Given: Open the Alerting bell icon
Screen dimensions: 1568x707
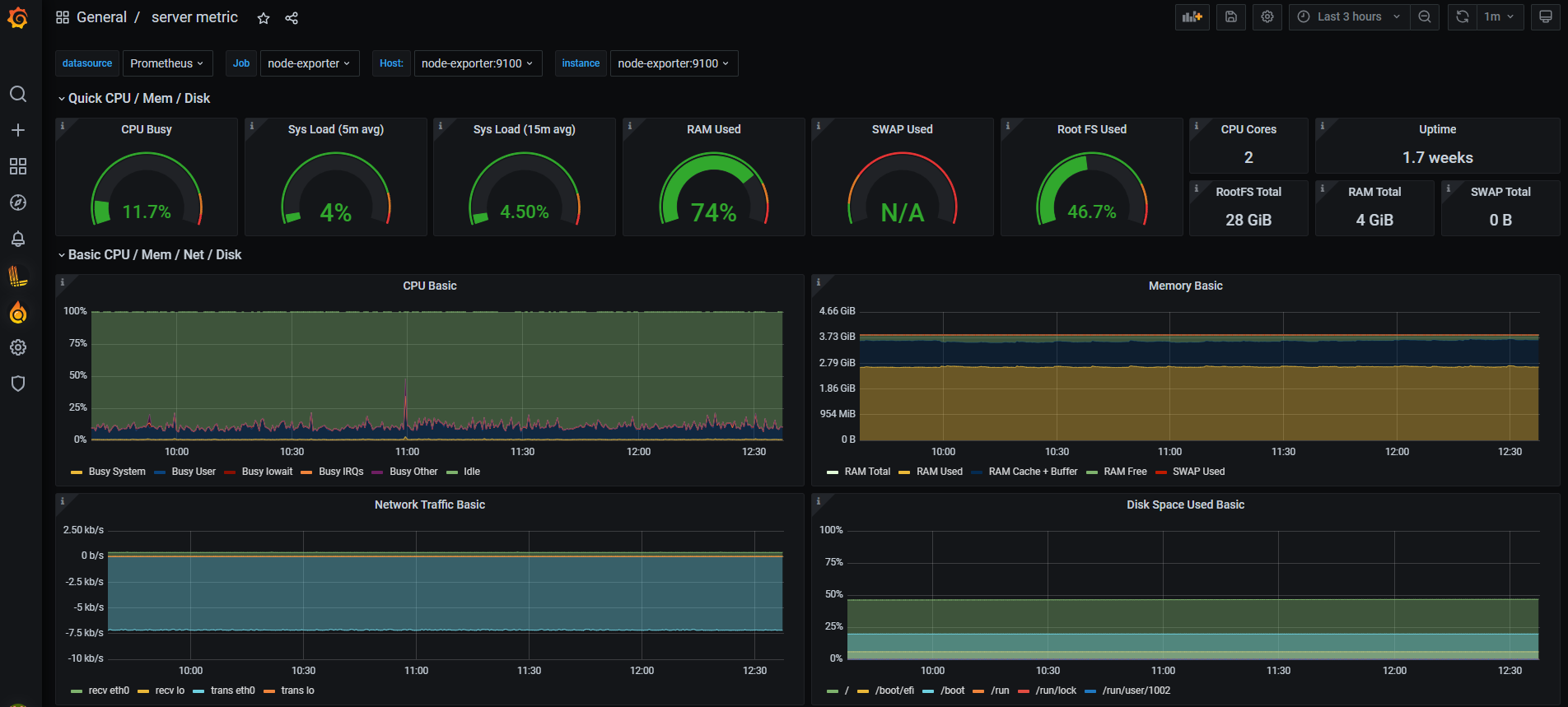Looking at the screenshot, I should click(x=18, y=239).
